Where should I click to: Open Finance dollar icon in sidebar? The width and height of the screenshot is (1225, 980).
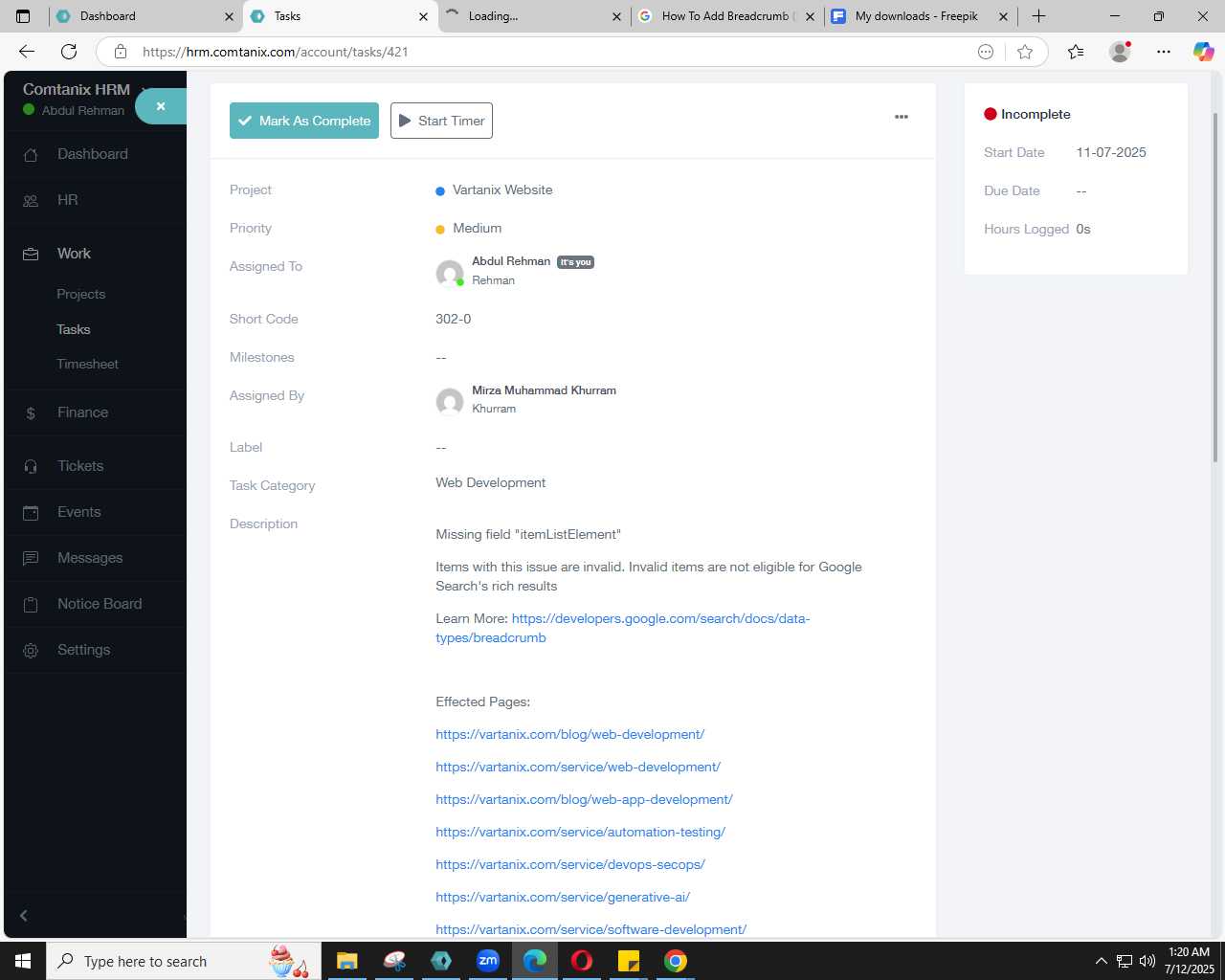point(31,412)
